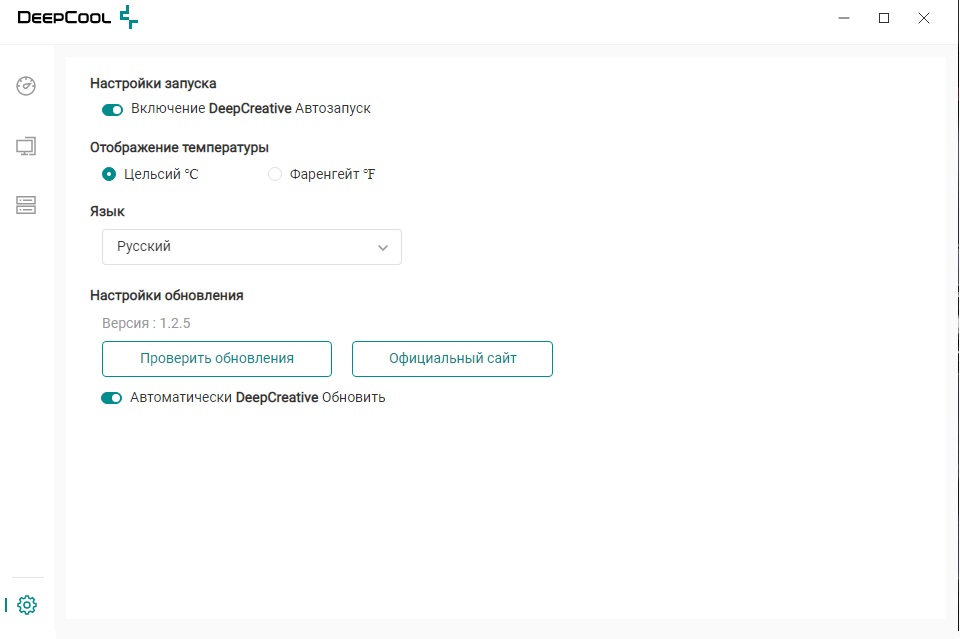Open Официальный сайт button
The width and height of the screenshot is (960, 639).
click(452, 359)
